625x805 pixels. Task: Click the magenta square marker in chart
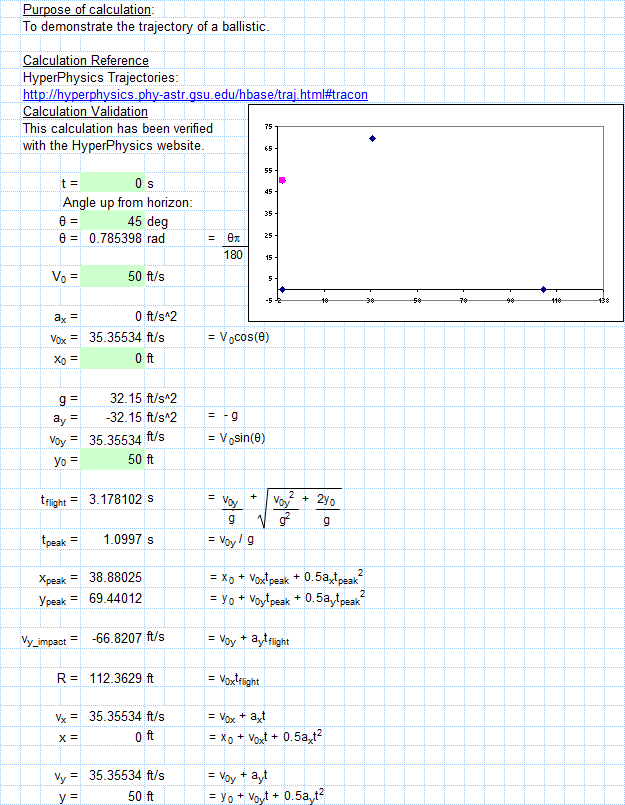[x=282, y=180]
